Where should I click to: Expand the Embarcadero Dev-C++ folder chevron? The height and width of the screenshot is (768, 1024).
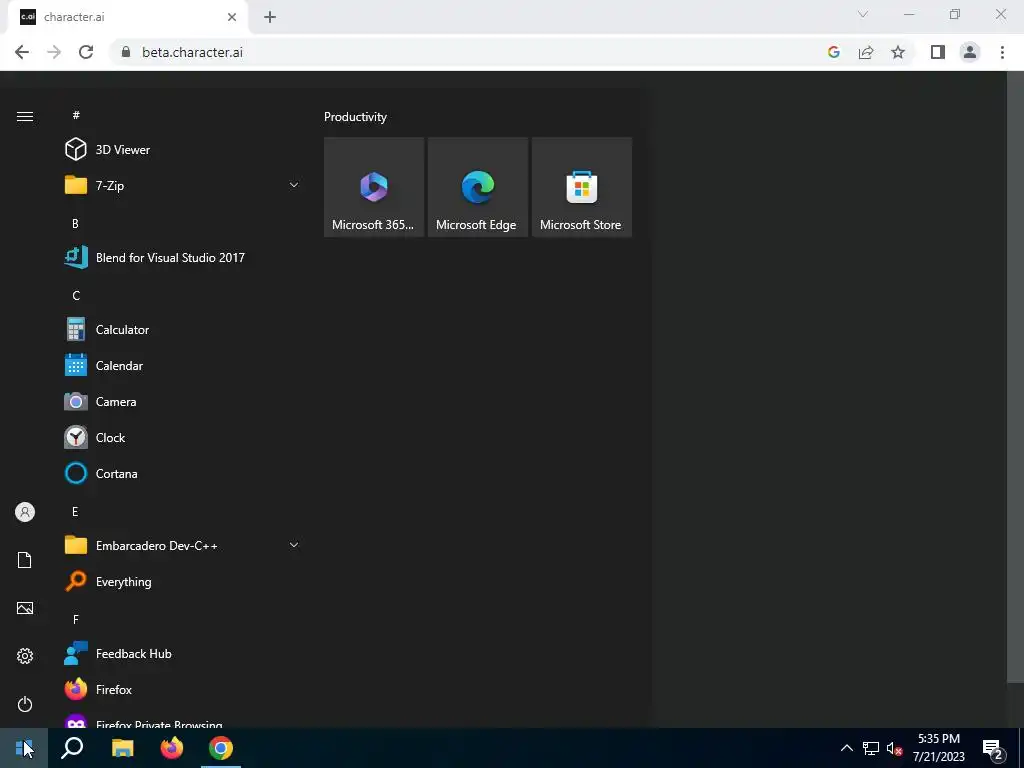point(294,545)
